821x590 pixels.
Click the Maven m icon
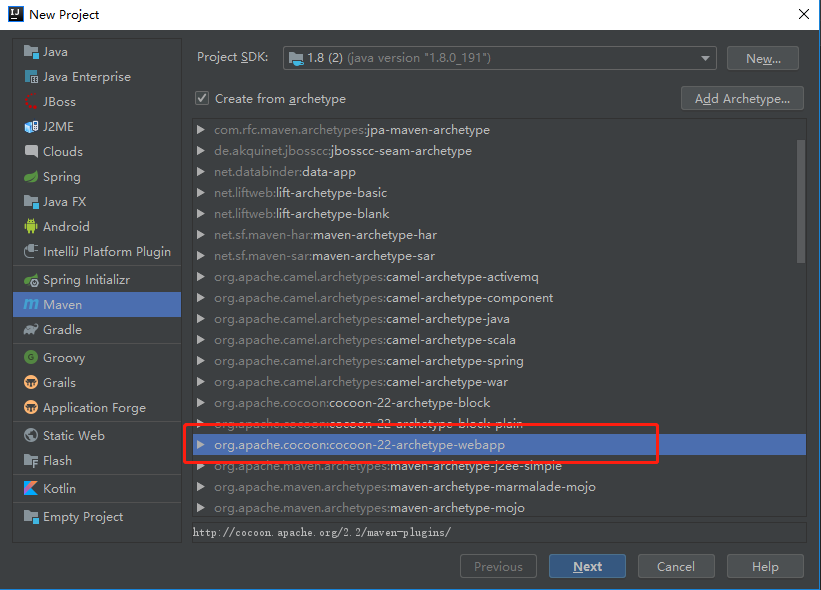[x=31, y=304]
